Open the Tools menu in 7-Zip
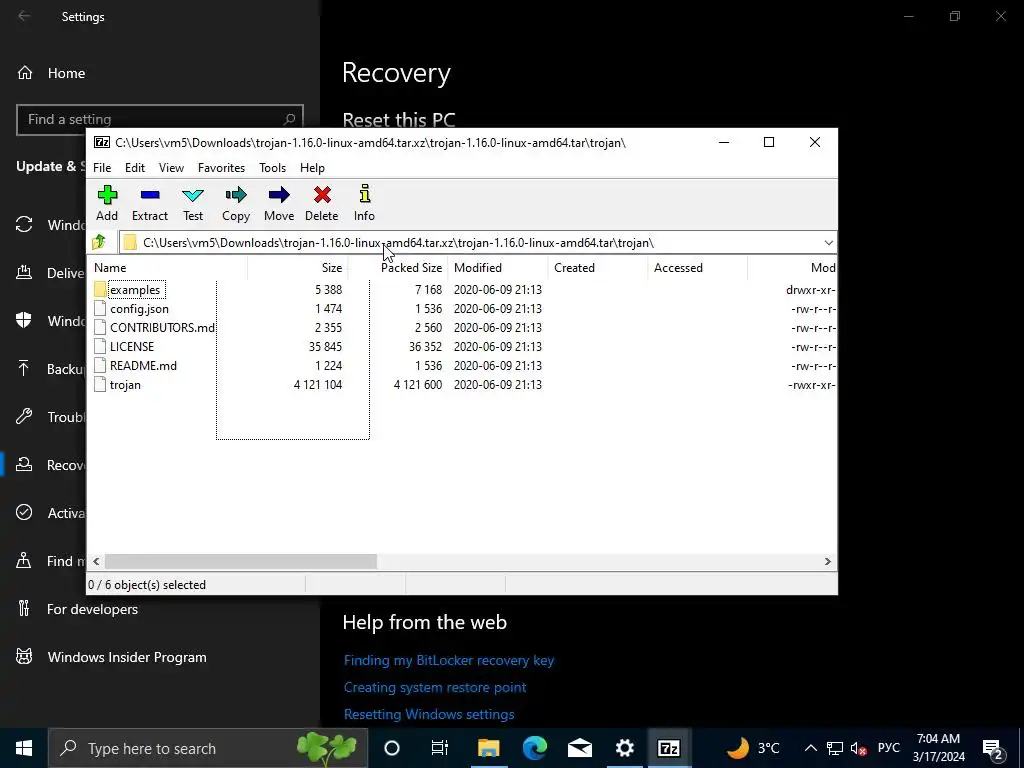The width and height of the screenshot is (1024, 768). pyautogui.click(x=272, y=168)
